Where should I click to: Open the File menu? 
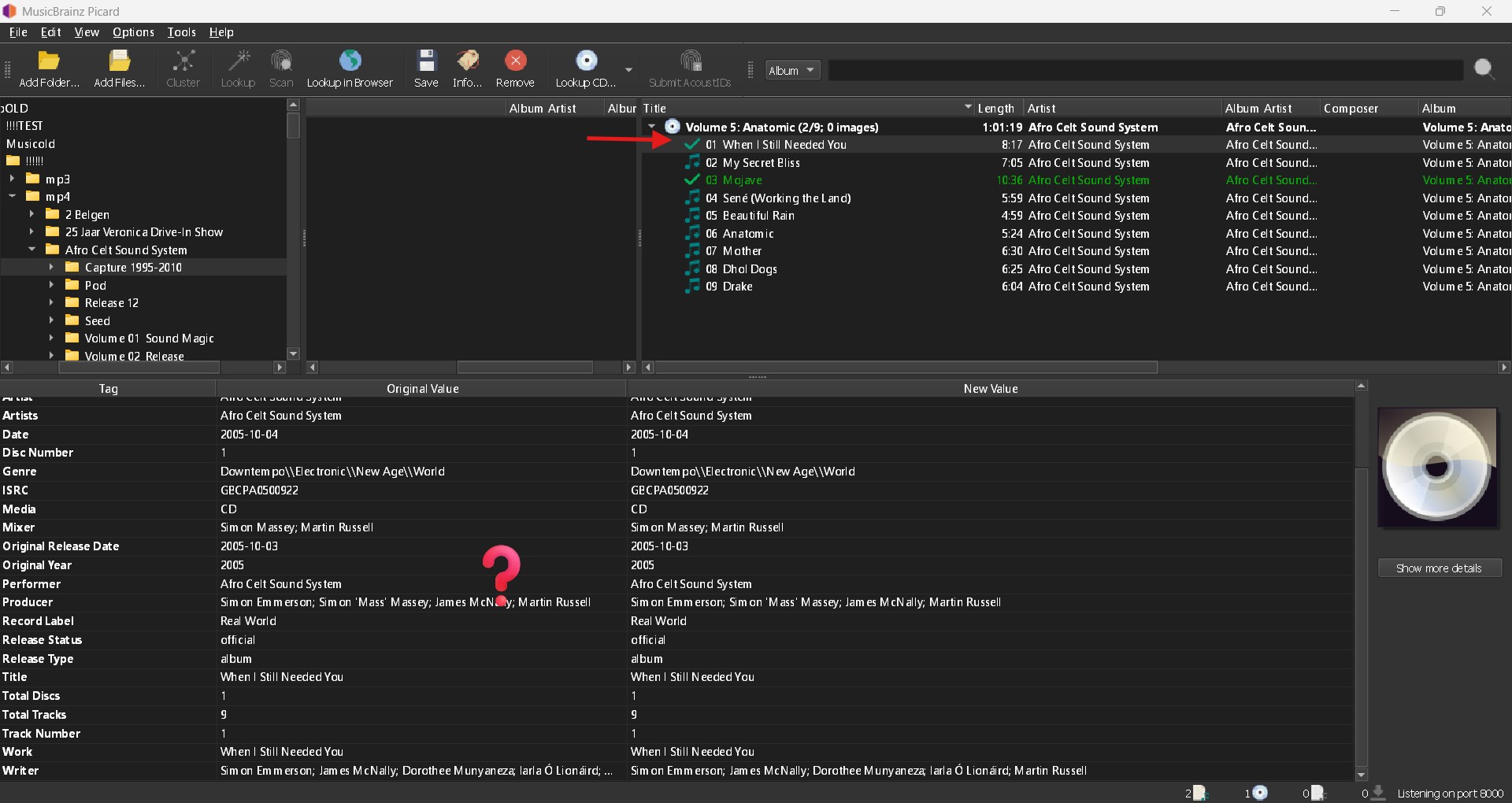click(18, 32)
